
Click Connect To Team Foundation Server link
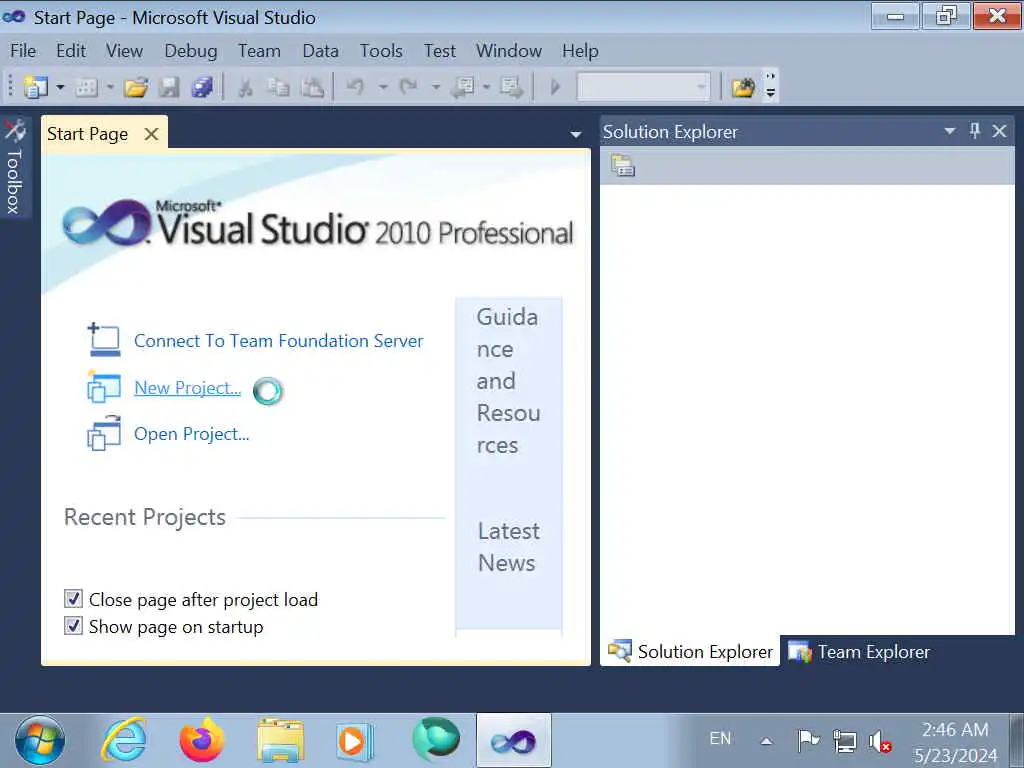(279, 341)
